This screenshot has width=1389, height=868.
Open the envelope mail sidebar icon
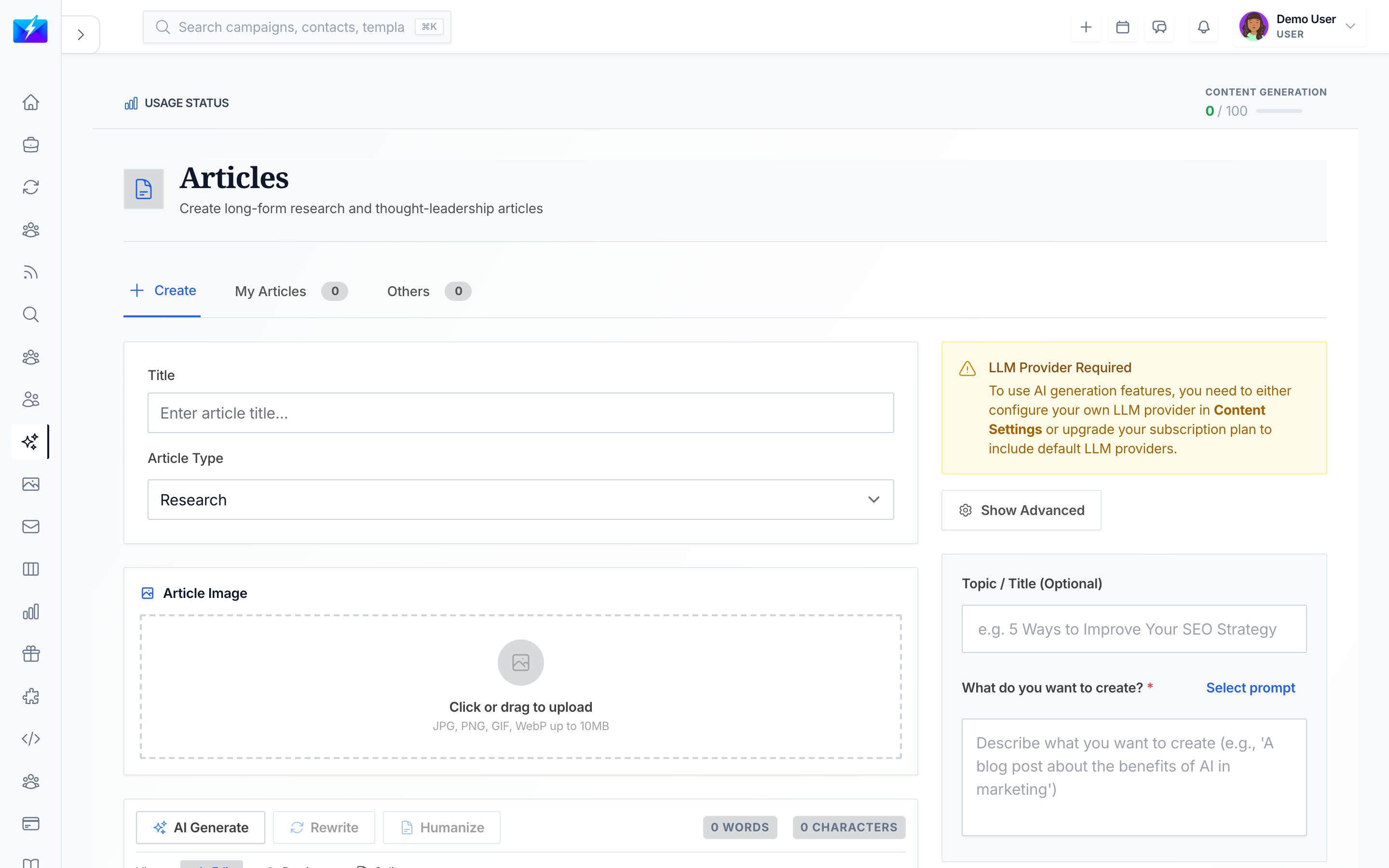30,527
